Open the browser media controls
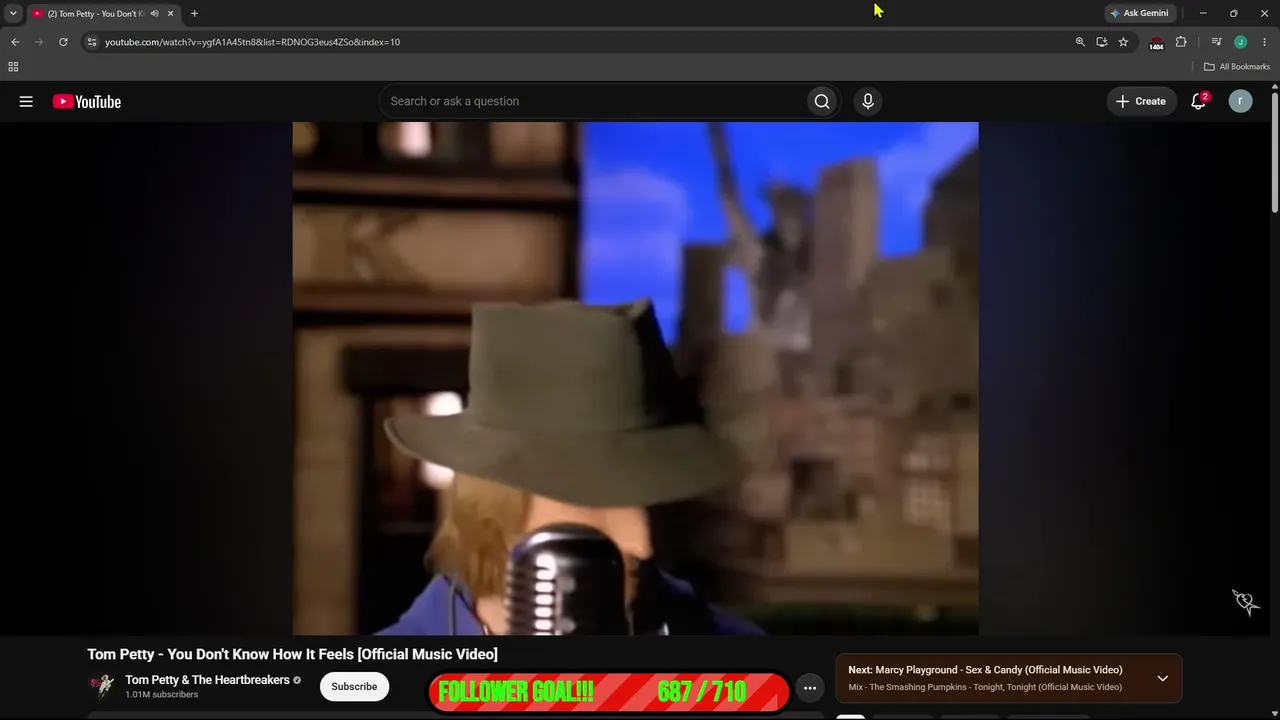The height and width of the screenshot is (720, 1280). click(1216, 42)
